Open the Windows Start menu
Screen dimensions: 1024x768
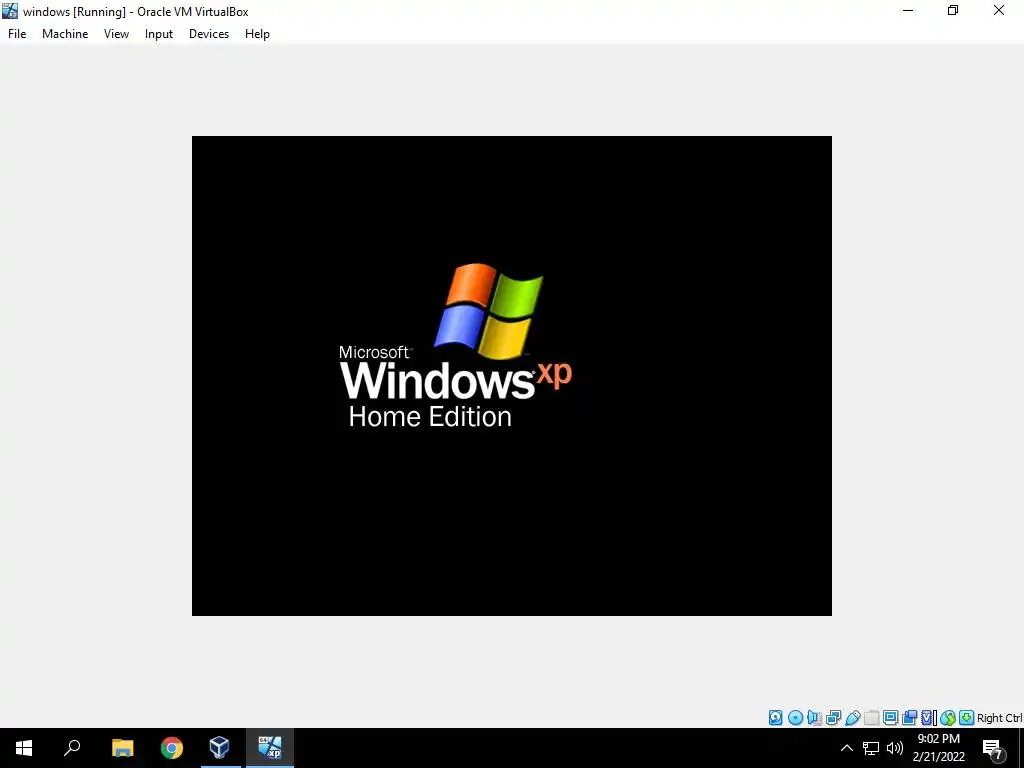pyautogui.click(x=24, y=748)
